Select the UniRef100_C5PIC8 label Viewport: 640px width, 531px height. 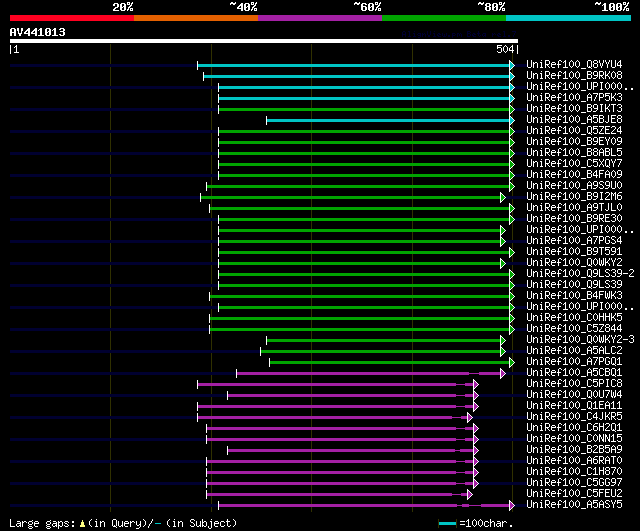click(574, 384)
